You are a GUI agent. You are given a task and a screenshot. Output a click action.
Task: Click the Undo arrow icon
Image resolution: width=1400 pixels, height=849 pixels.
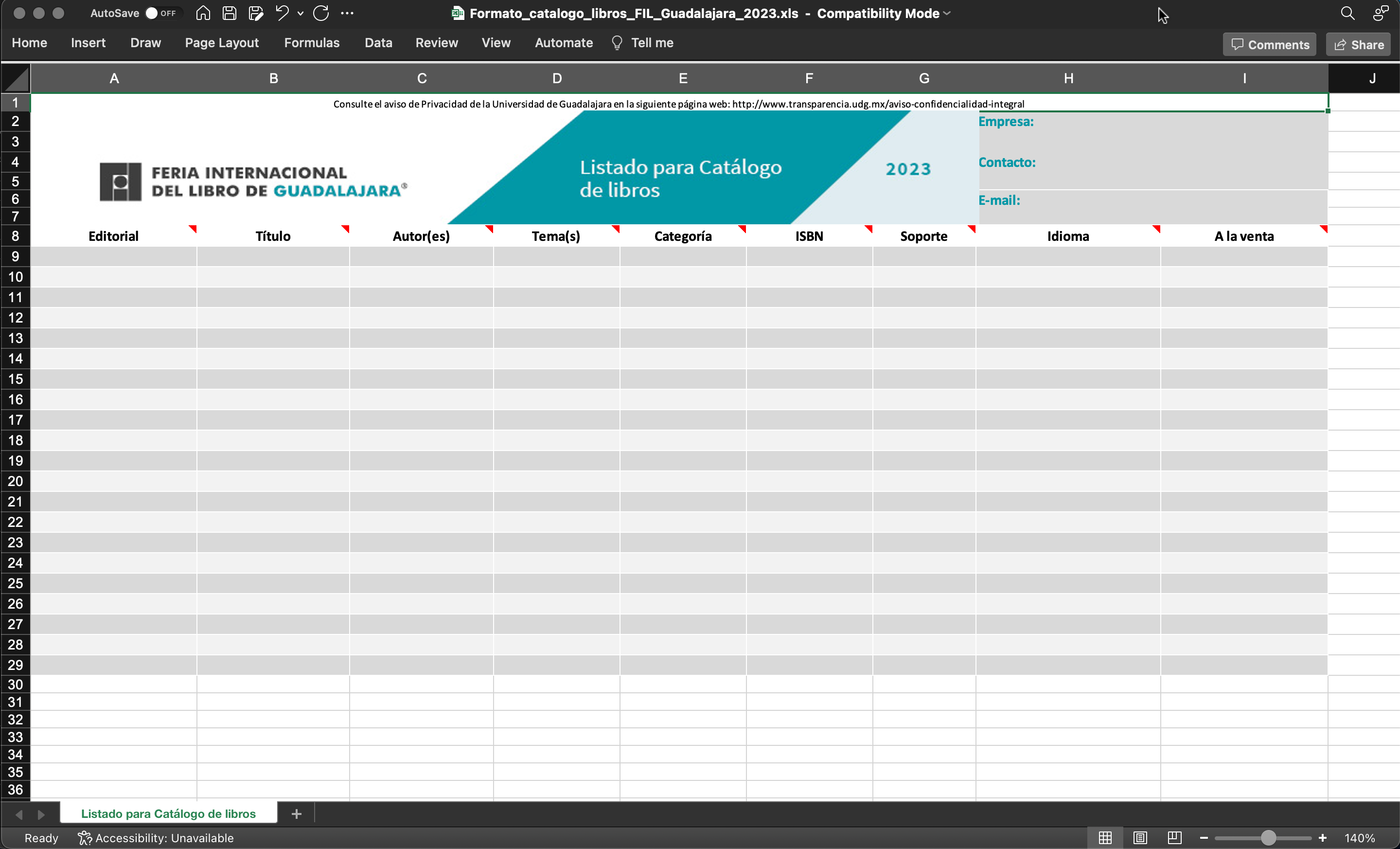pyautogui.click(x=283, y=13)
